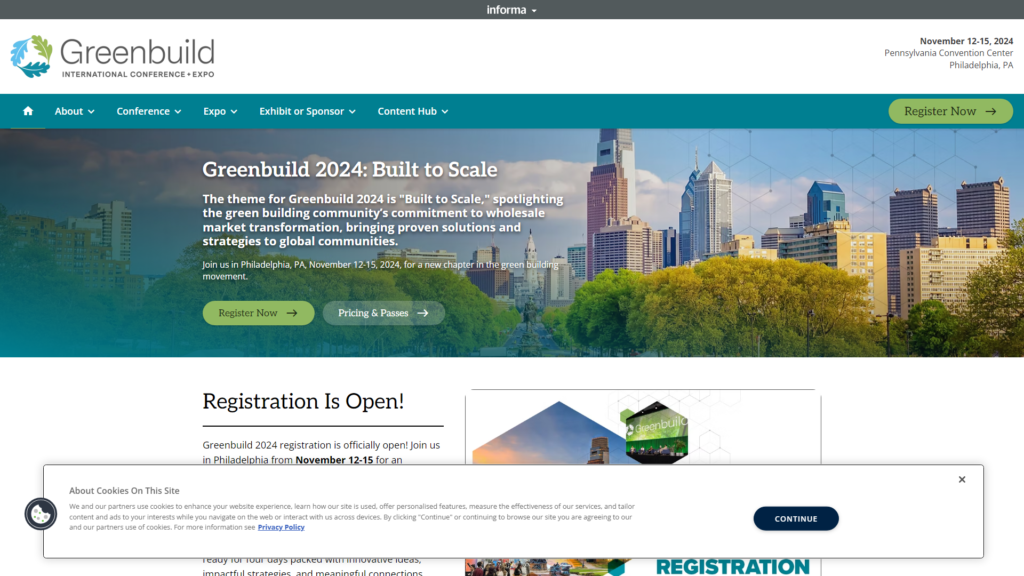Click the Greenbuild wordmark text in header
Screen dimensions: 1024x576
pos(138,52)
